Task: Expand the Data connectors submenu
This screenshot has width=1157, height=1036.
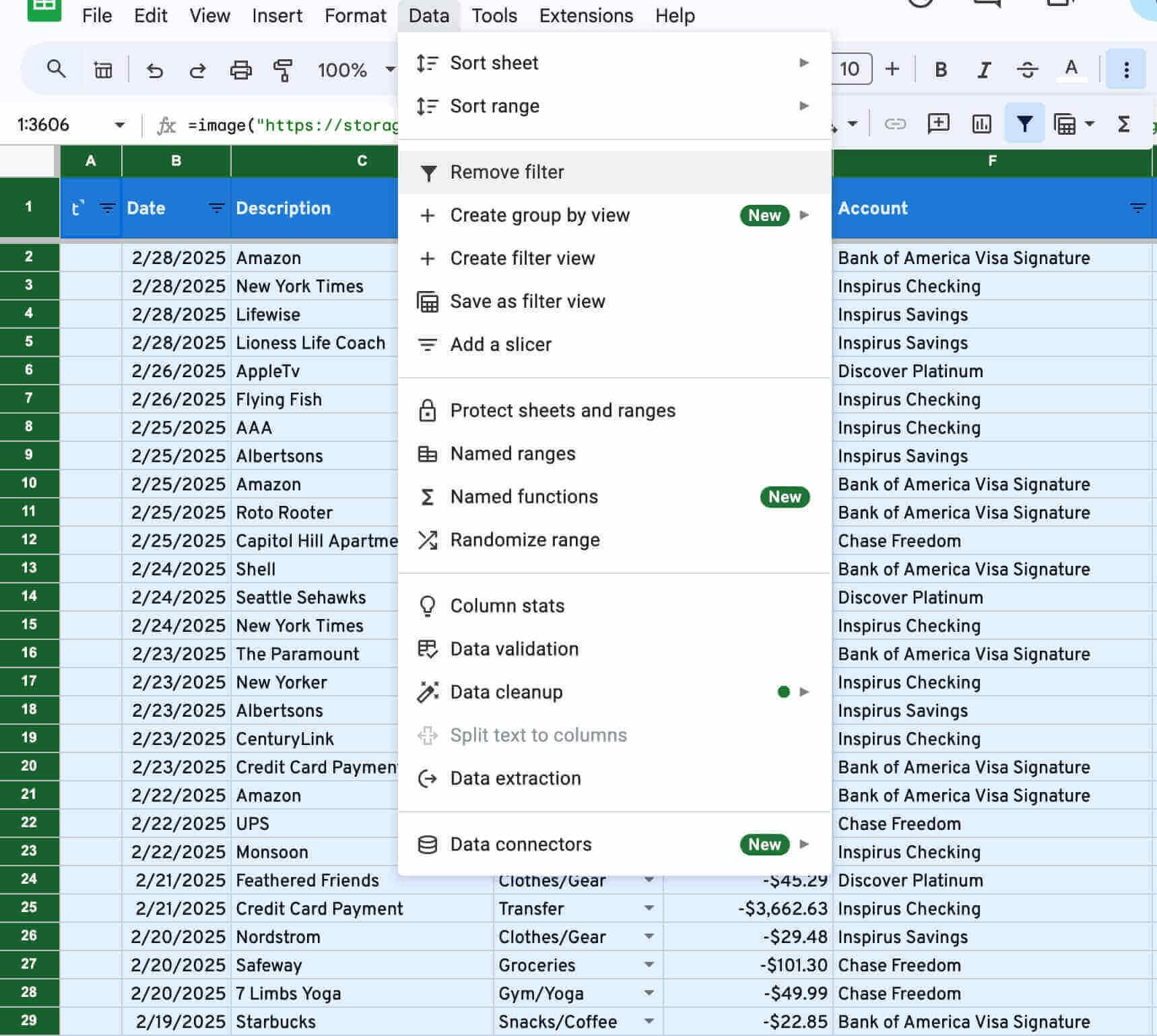Action: pos(614,845)
